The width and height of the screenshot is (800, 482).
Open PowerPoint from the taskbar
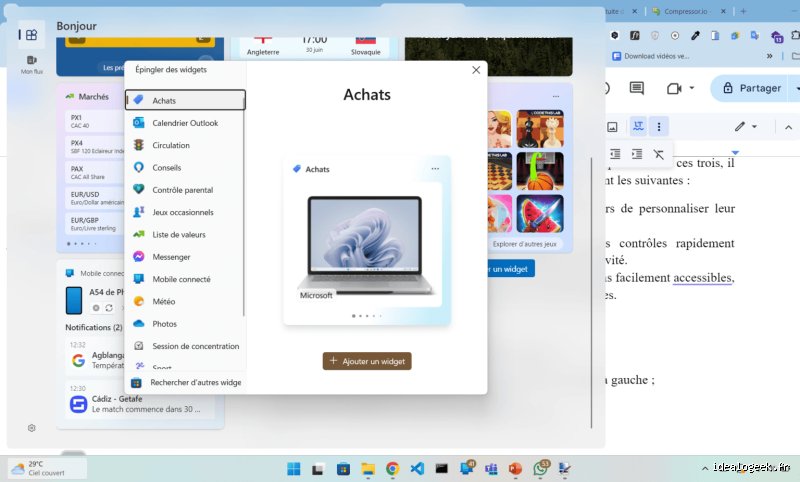click(x=515, y=468)
